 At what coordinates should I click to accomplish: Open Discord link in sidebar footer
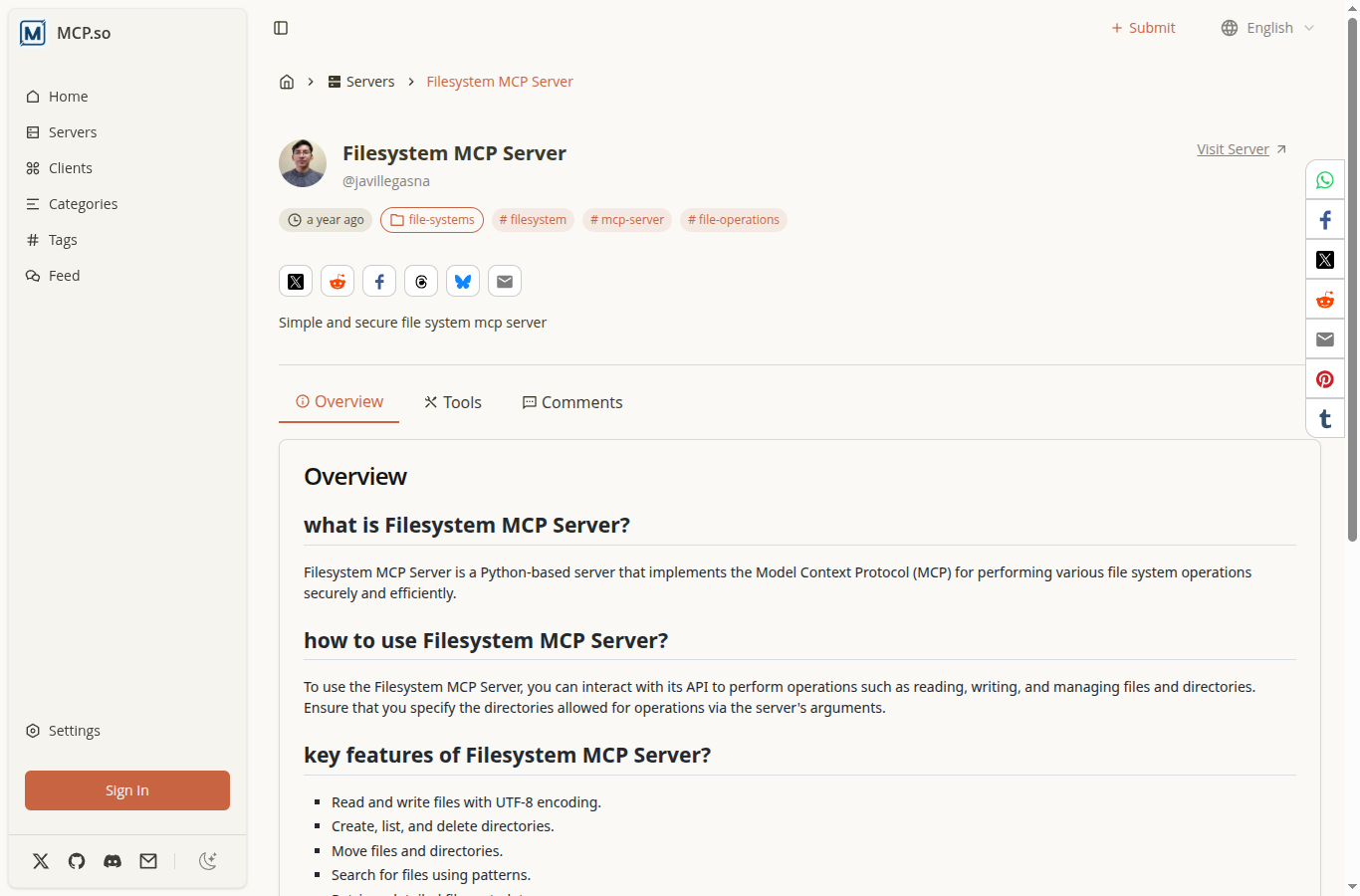pos(113,861)
